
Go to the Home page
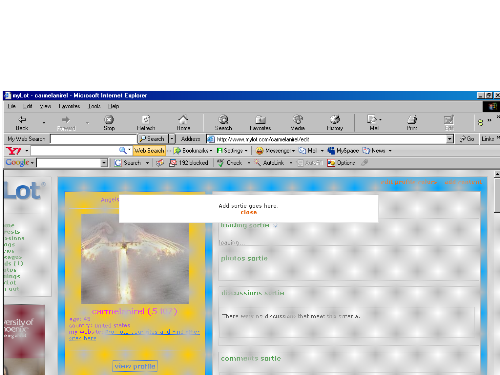183,122
